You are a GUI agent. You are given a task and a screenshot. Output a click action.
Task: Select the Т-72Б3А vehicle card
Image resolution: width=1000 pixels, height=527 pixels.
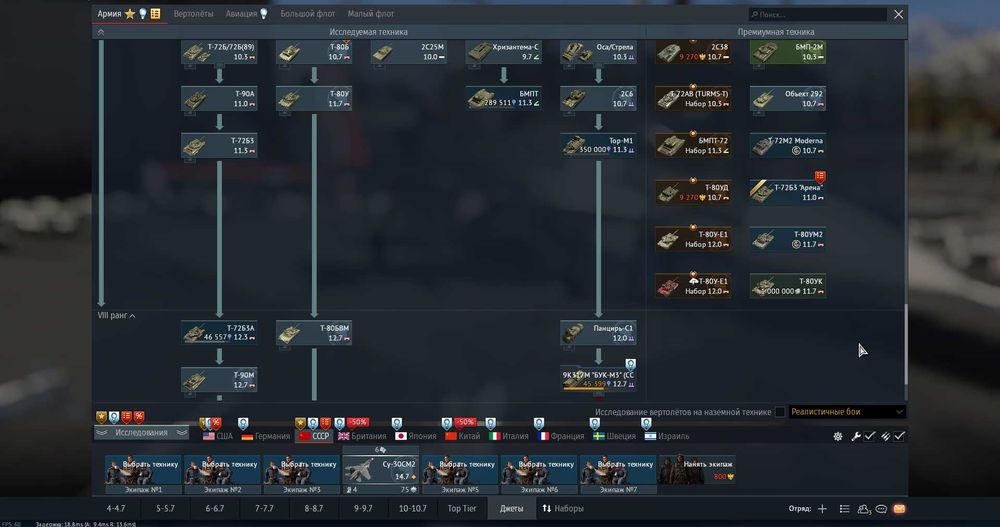point(219,332)
